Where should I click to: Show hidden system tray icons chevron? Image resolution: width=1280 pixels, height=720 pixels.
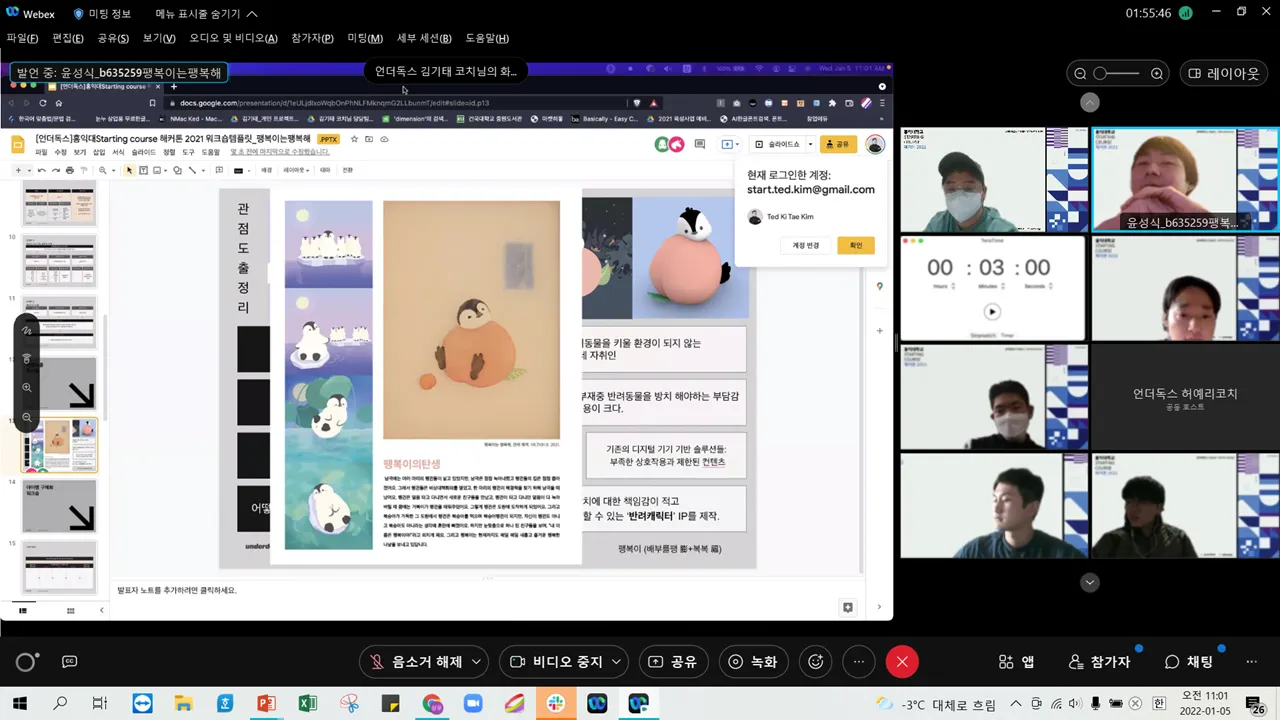pos(1016,704)
